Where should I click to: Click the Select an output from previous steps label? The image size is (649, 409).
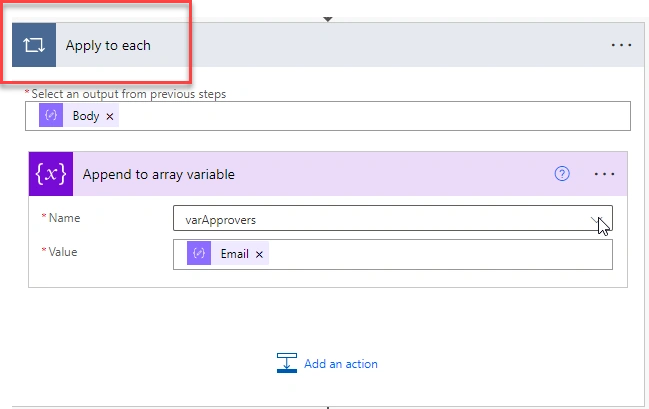[128, 94]
